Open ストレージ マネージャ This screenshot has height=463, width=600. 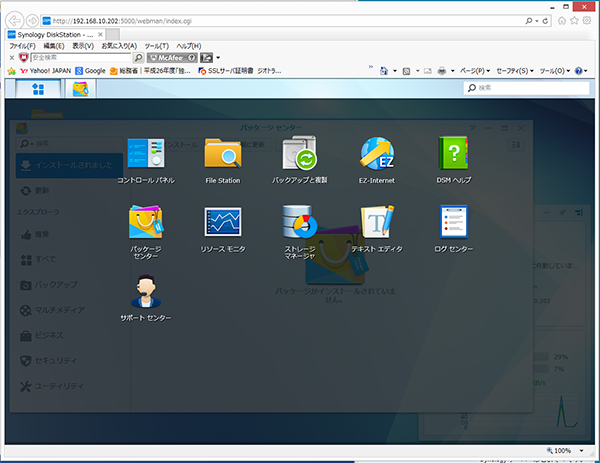(x=300, y=232)
